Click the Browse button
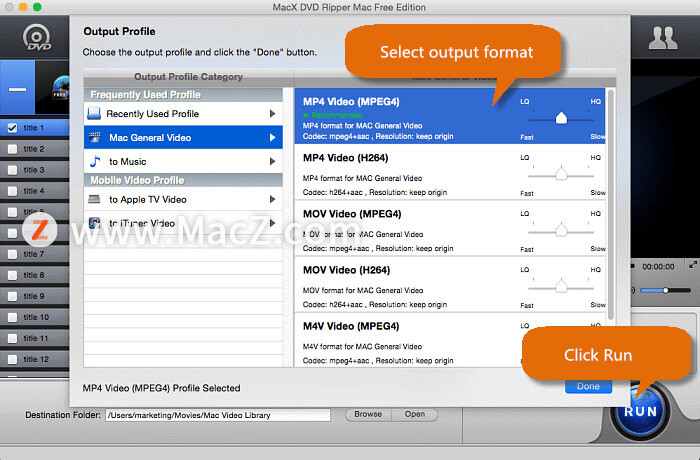Screen dimensions: 700x460 (x=368, y=414)
